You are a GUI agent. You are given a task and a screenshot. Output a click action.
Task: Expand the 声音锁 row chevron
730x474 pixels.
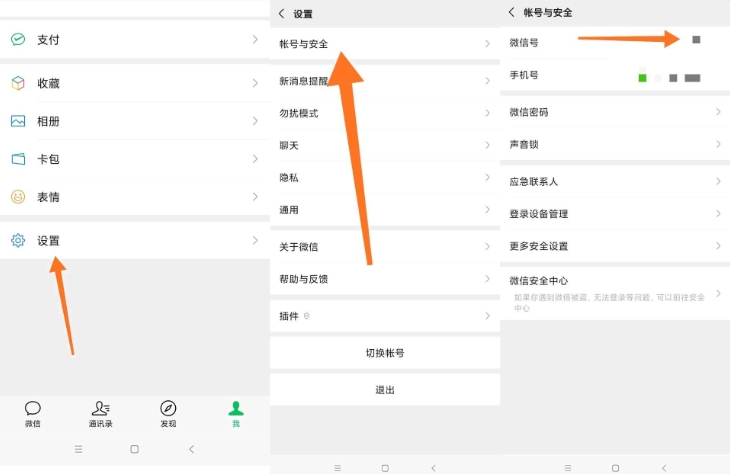[x=718, y=144]
